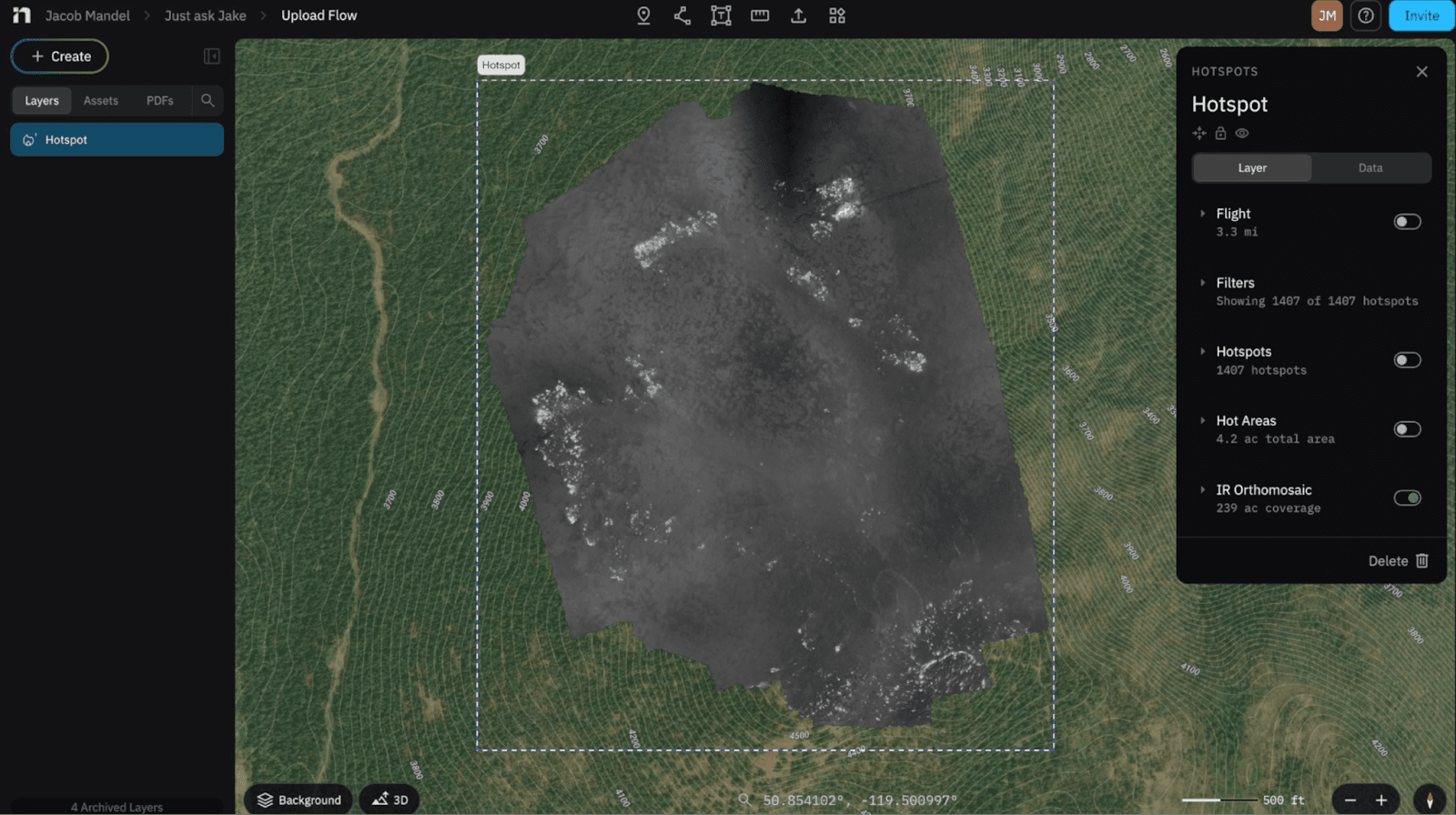This screenshot has width=1456, height=815.
Task: Open the Background button text
Action: [x=309, y=800]
